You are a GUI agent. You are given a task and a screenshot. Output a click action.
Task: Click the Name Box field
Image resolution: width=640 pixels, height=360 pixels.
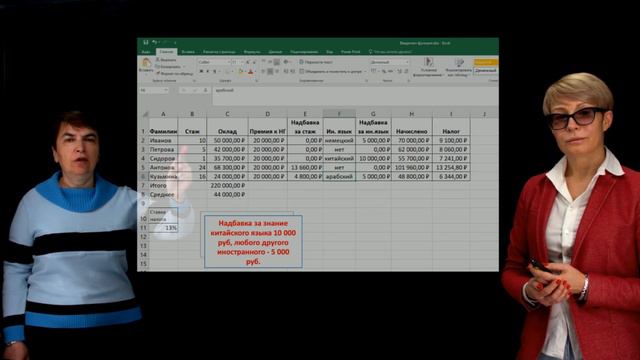(152, 90)
